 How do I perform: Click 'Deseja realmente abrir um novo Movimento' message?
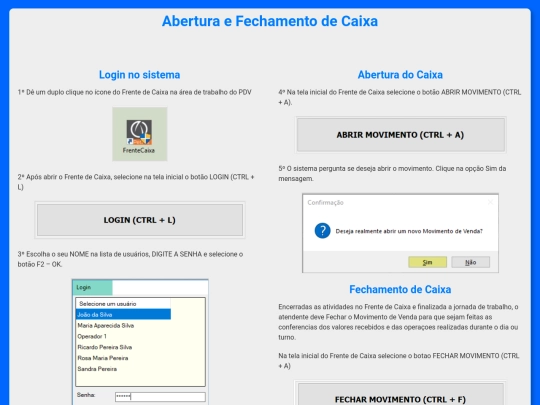pos(409,231)
